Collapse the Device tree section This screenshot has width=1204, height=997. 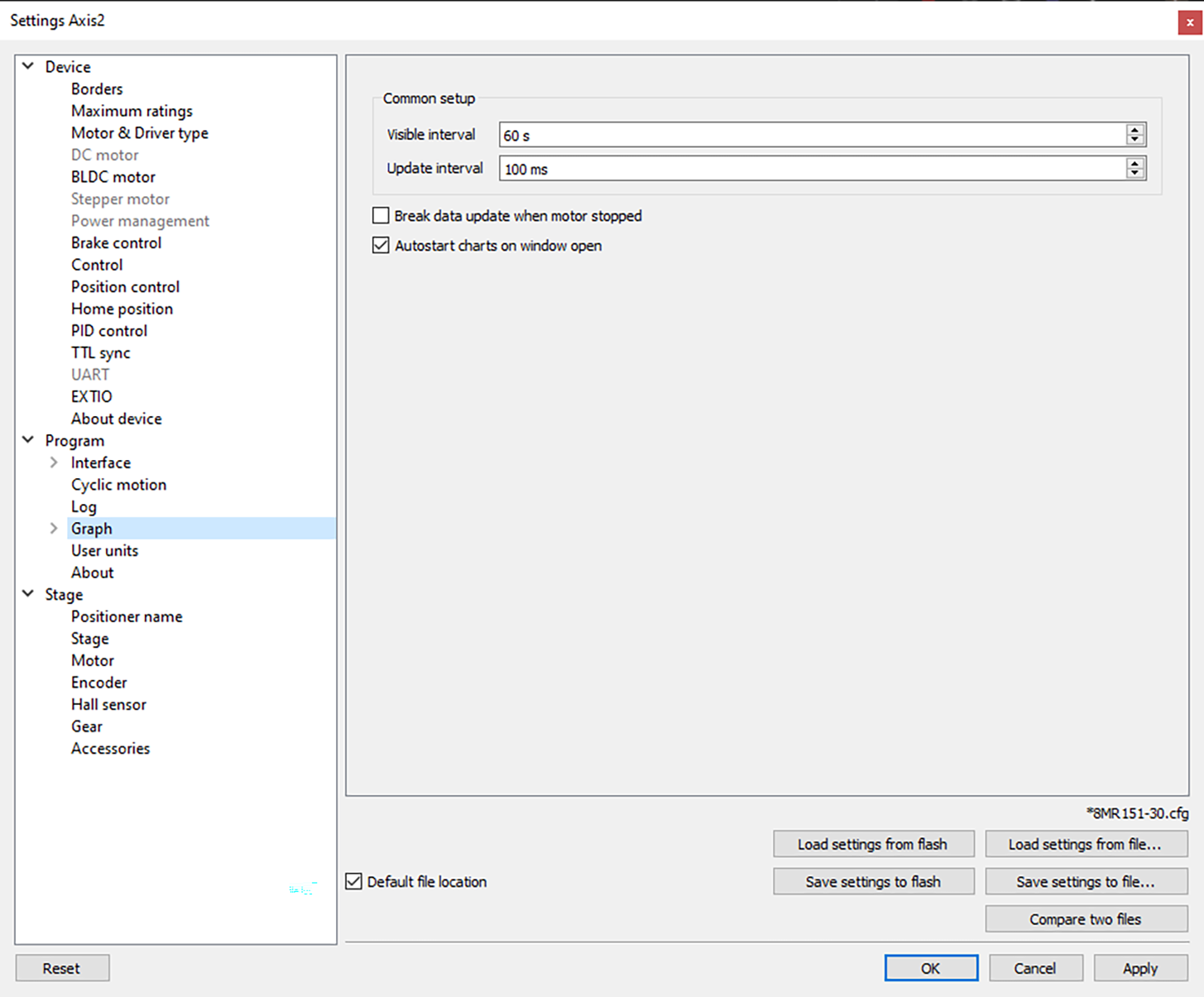click(28, 66)
